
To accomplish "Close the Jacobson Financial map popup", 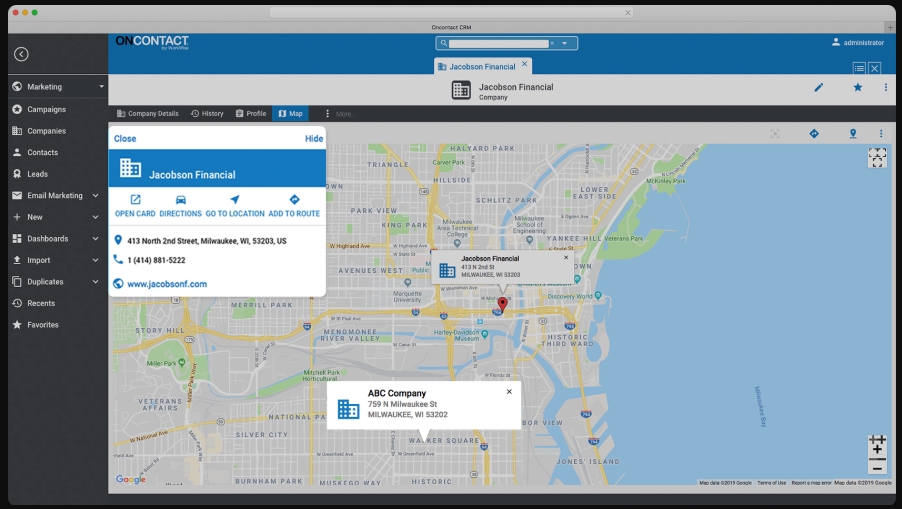I will click(566, 258).
